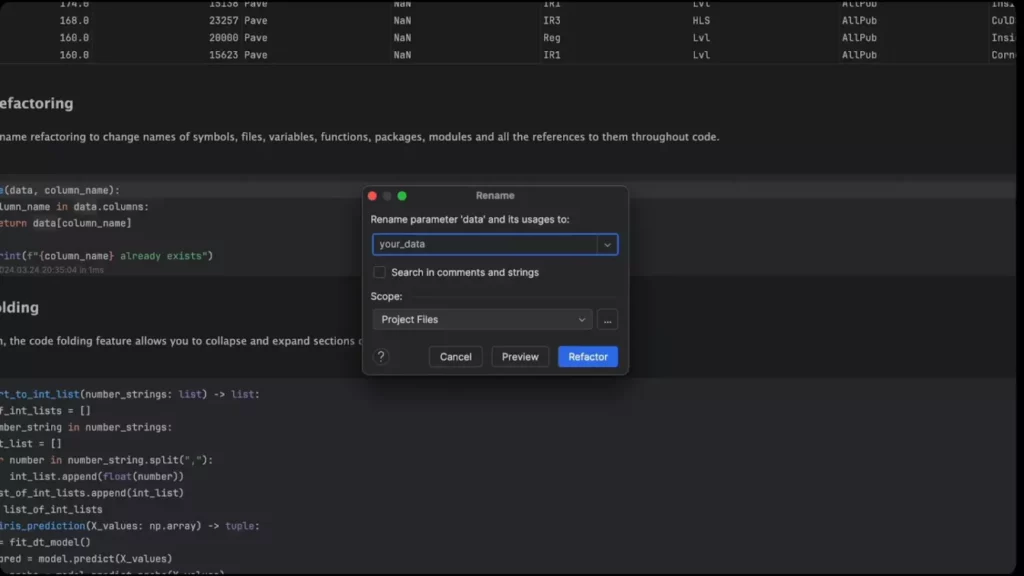Open the Scope dropdown showing Project Files

tap(480, 319)
